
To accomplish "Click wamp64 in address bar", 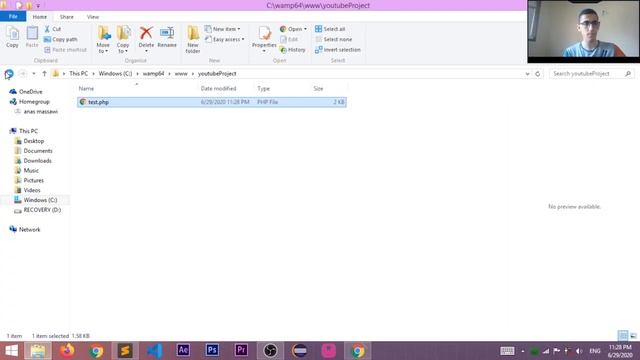I will point(153,74).
